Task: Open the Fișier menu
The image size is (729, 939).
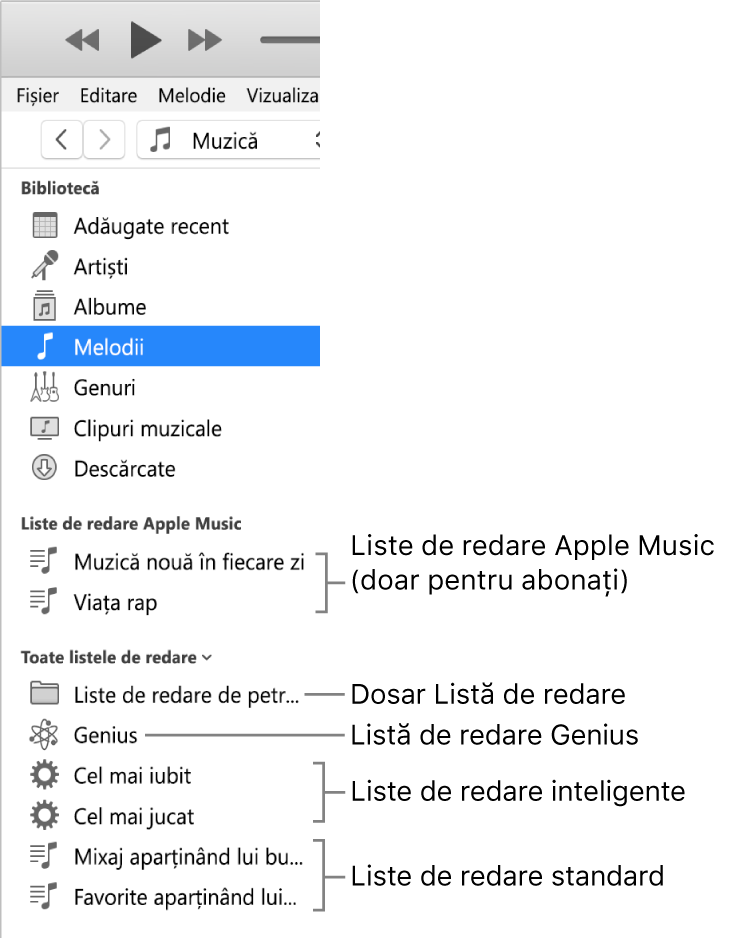Action: tap(37, 96)
